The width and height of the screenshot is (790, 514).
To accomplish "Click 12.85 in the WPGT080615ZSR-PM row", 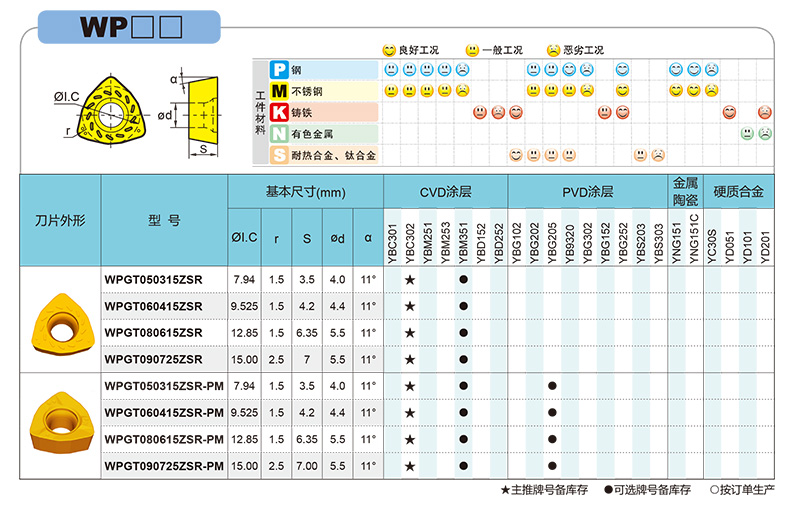I will [x=244, y=439].
